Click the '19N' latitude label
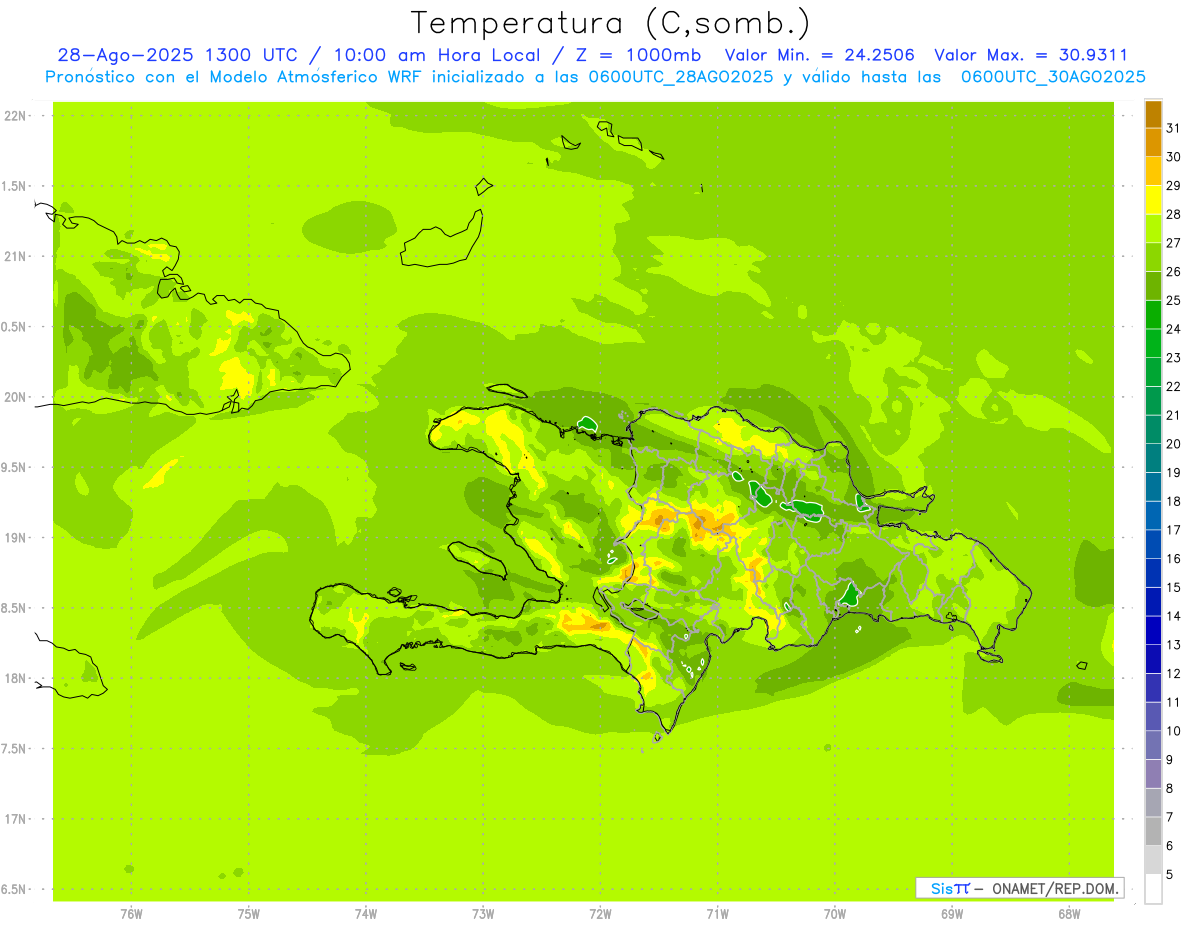The width and height of the screenshot is (1200, 927). pyautogui.click(x=16, y=538)
